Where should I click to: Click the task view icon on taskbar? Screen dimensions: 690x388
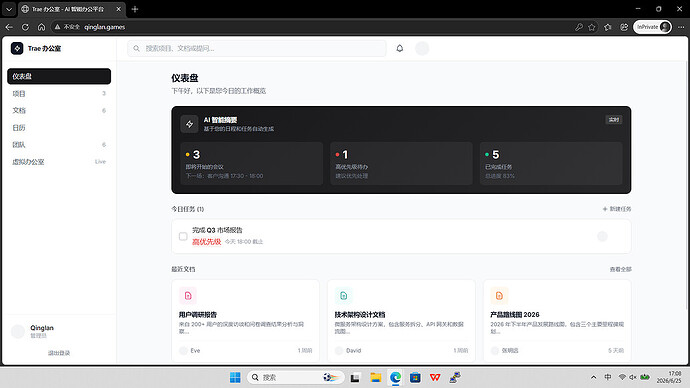pos(355,377)
